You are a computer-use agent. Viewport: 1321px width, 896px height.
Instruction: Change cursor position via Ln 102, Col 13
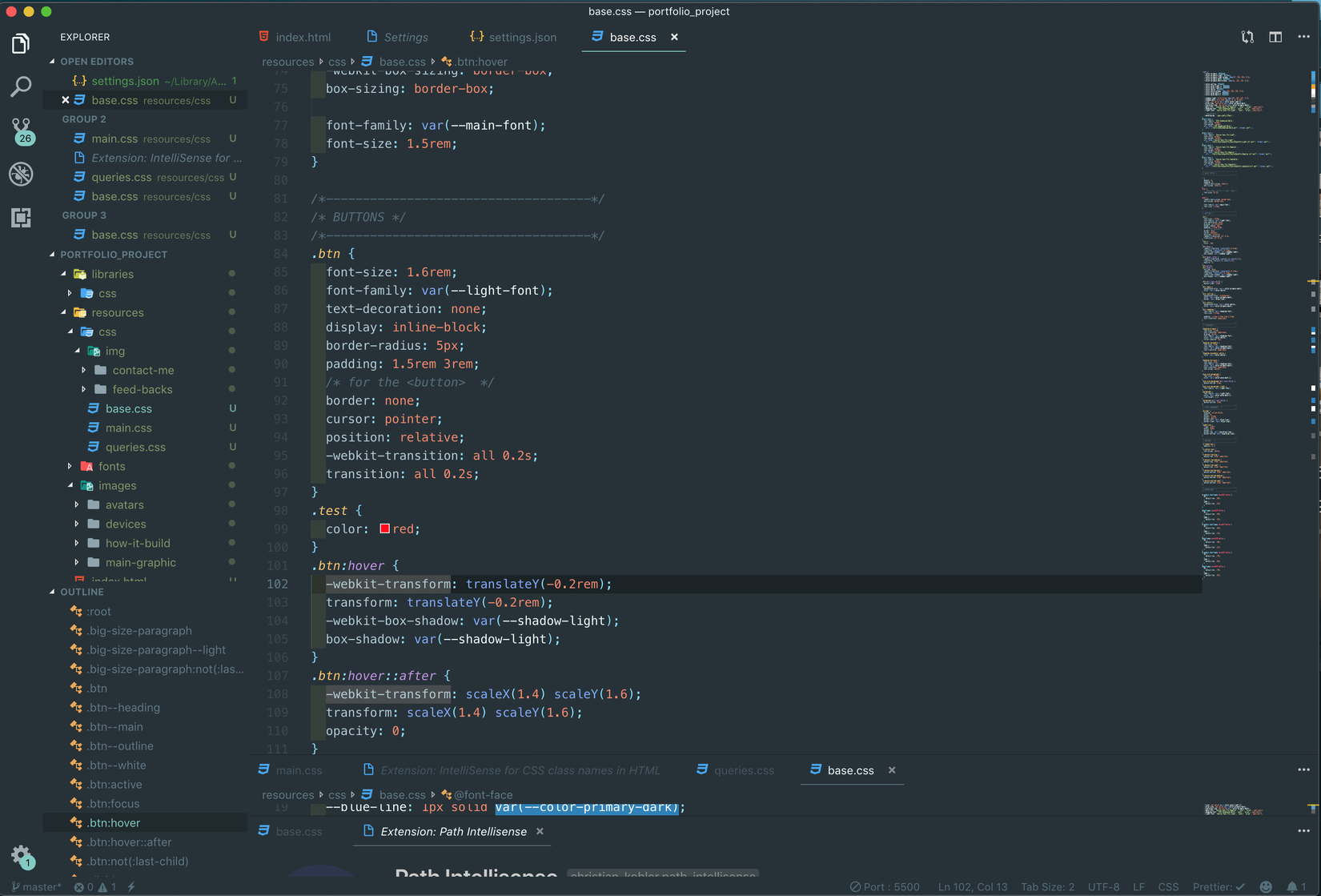click(x=973, y=887)
